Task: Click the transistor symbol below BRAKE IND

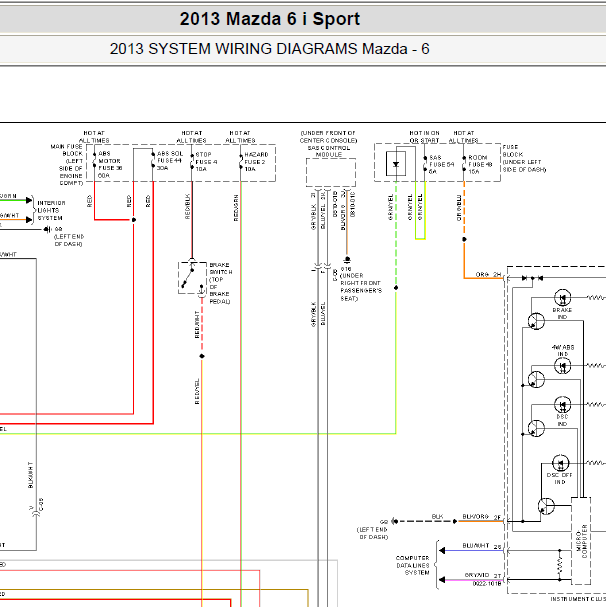Action: (x=536, y=321)
